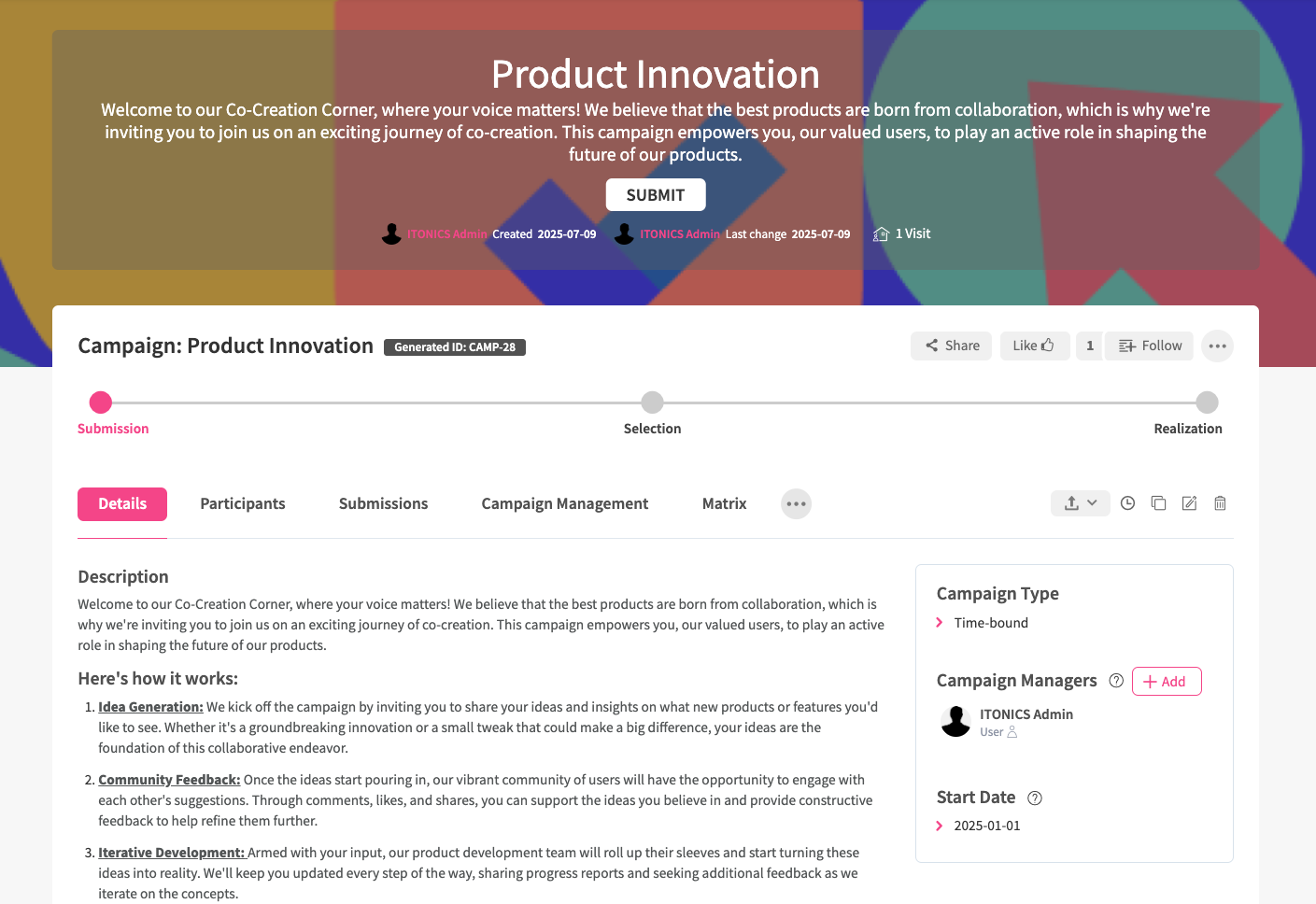1316x904 pixels.
Task: Open the campaign's three-dot options menu
Action: [x=1217, y=346]
